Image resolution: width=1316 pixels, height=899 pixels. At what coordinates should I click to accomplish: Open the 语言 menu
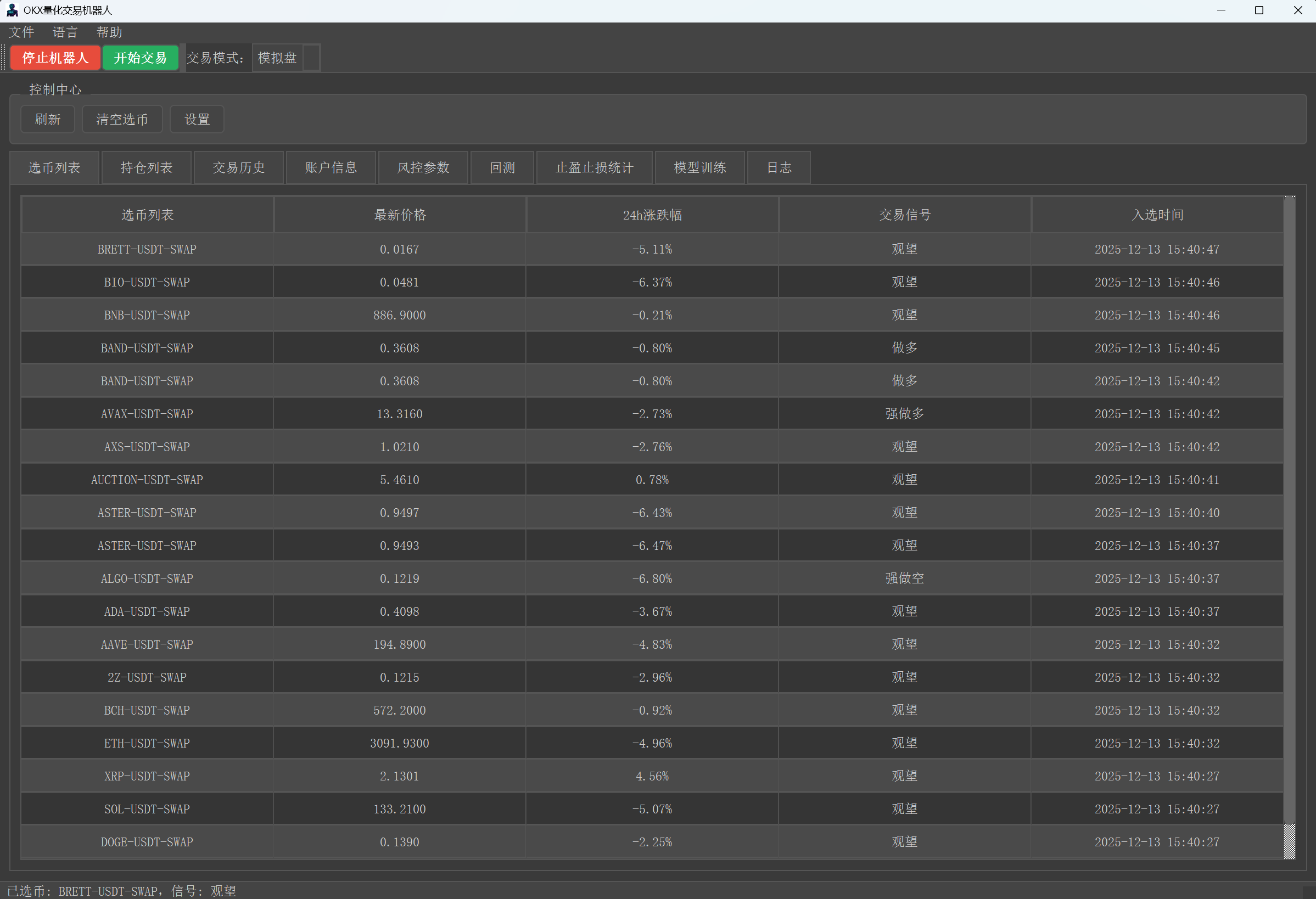65,32
